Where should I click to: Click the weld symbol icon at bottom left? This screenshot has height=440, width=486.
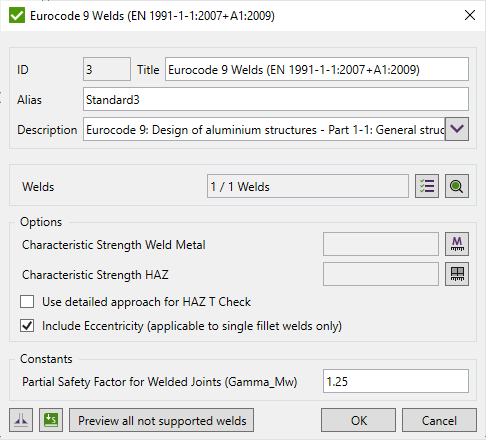(x=21, y=420)
